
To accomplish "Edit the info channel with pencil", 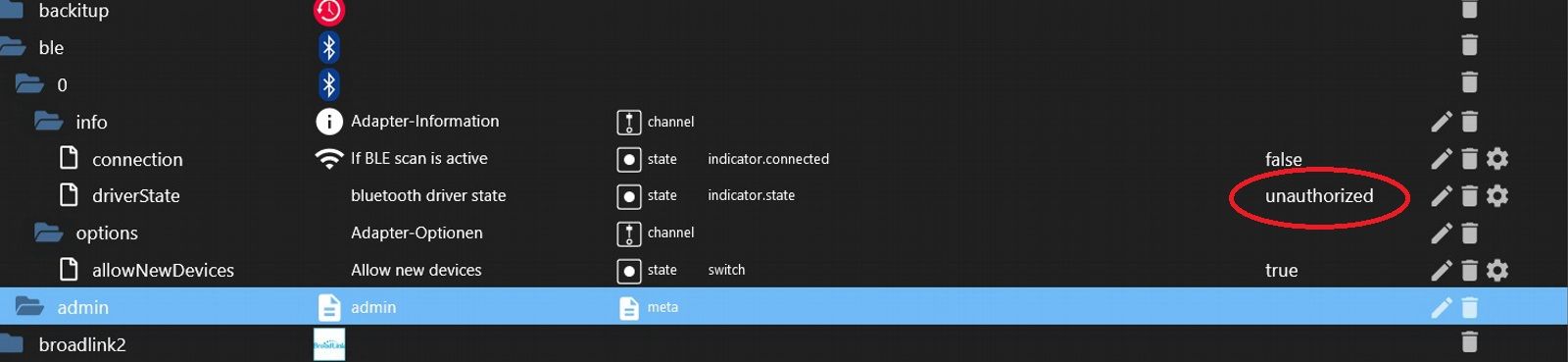I will (x=1441, y=122).
